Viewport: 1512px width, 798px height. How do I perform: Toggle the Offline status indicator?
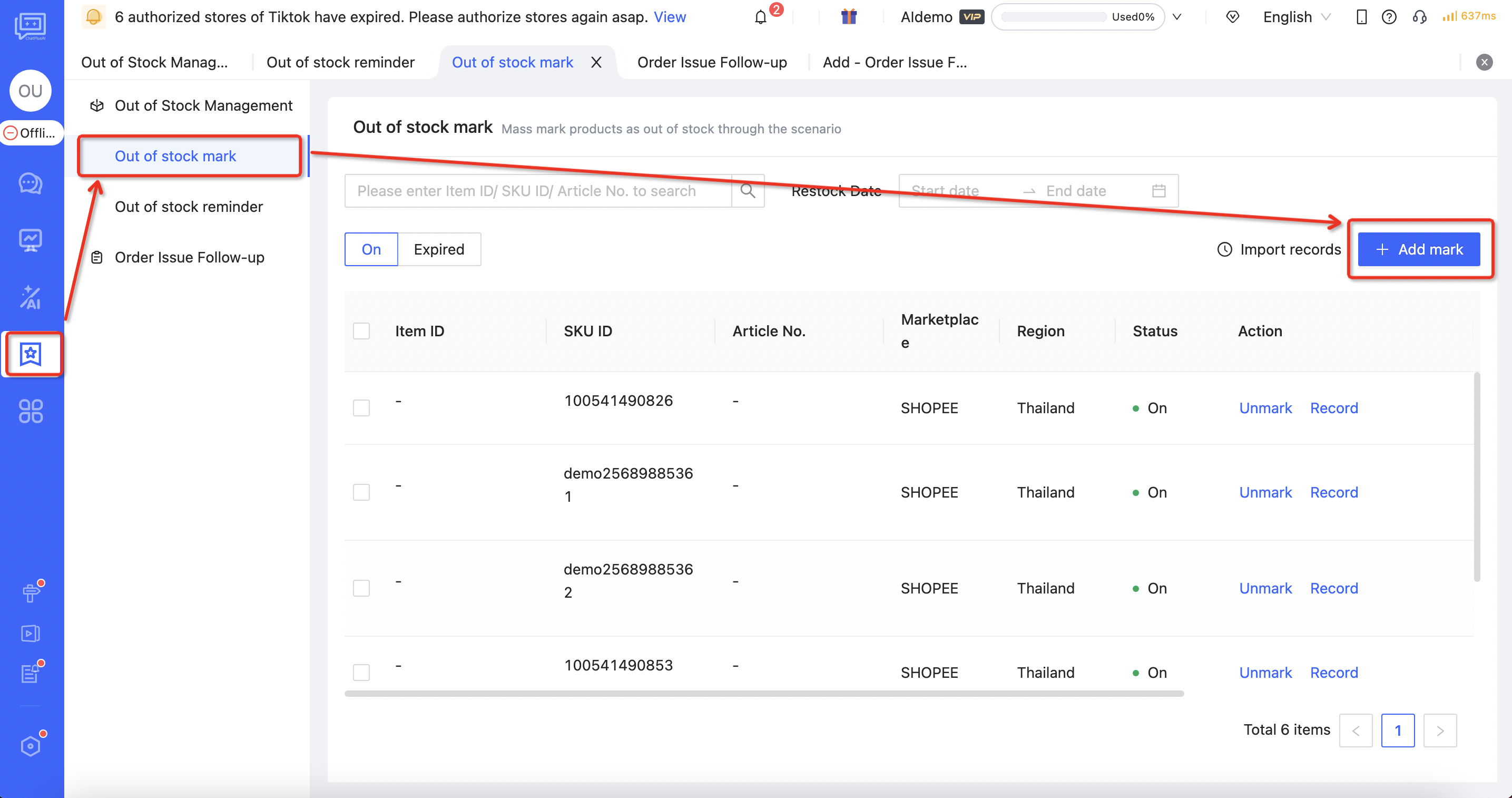pyautogui.click(x=31, y=133)
